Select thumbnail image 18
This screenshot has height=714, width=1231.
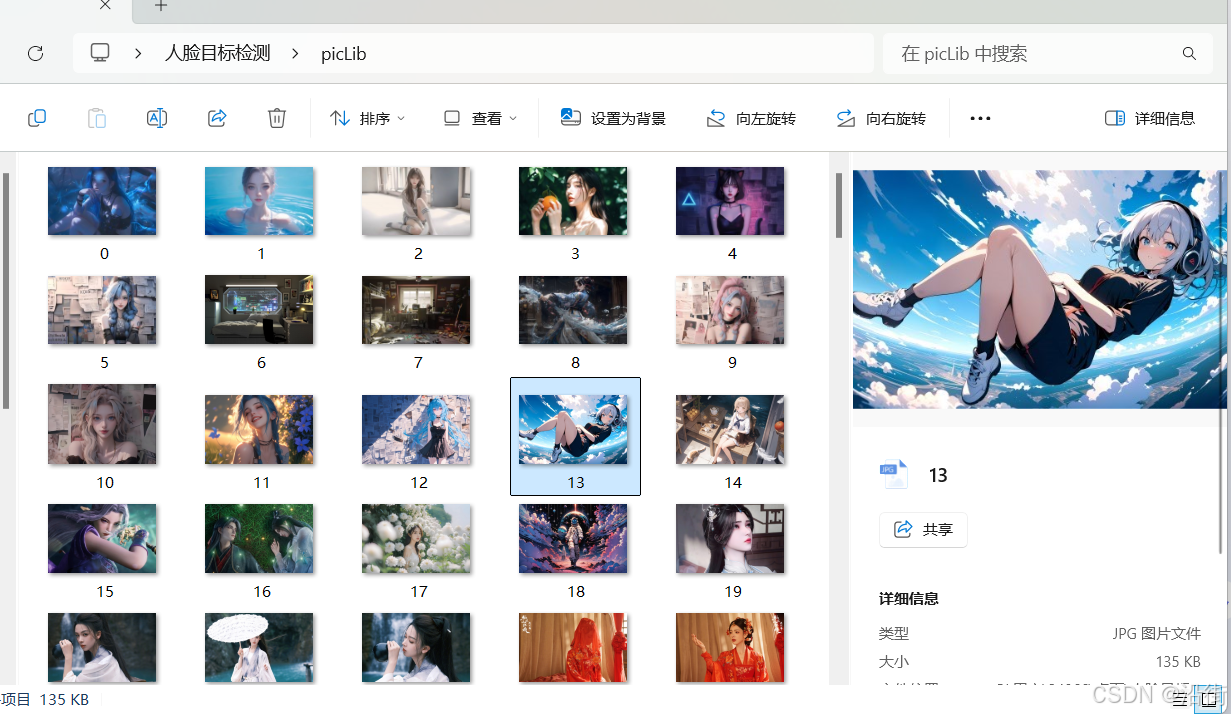(573, 539)
